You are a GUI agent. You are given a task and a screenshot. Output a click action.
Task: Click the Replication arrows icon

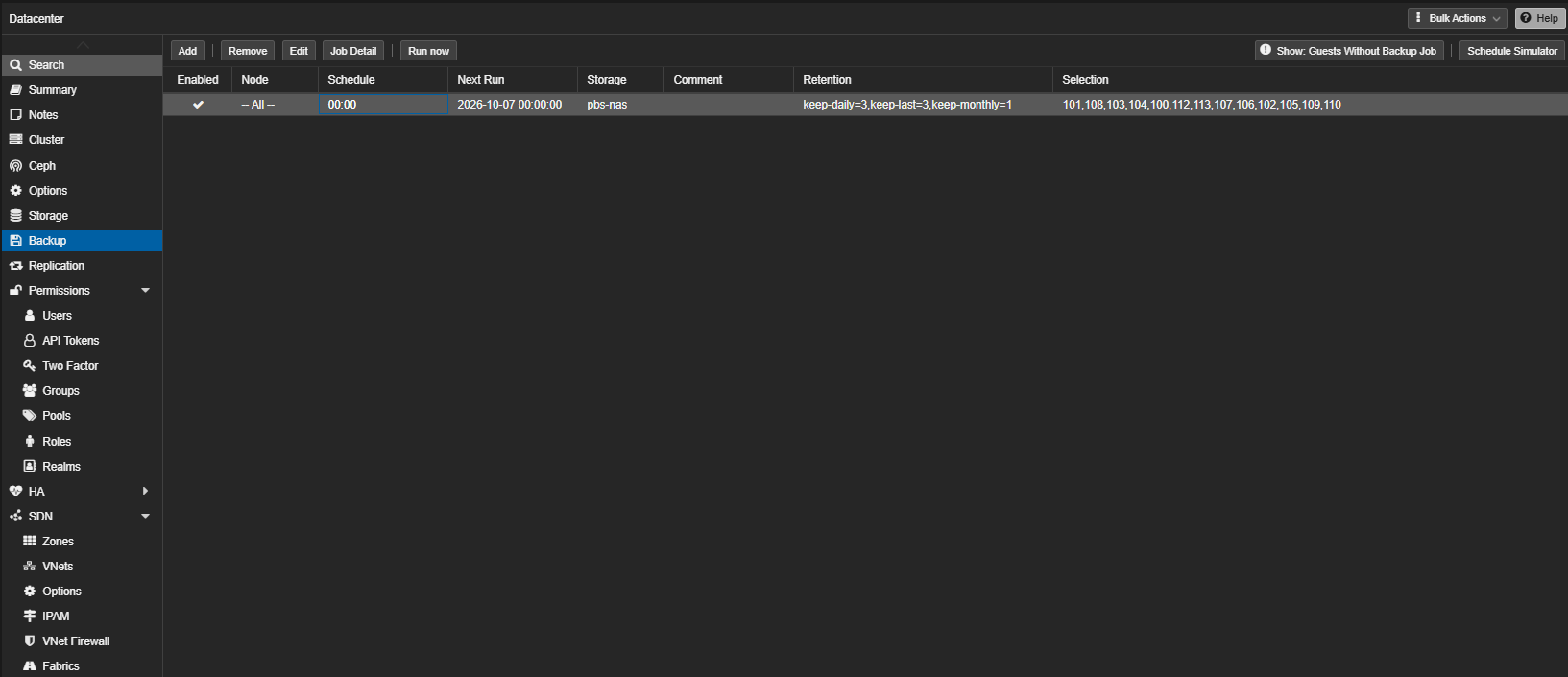[x=15, y=266]
